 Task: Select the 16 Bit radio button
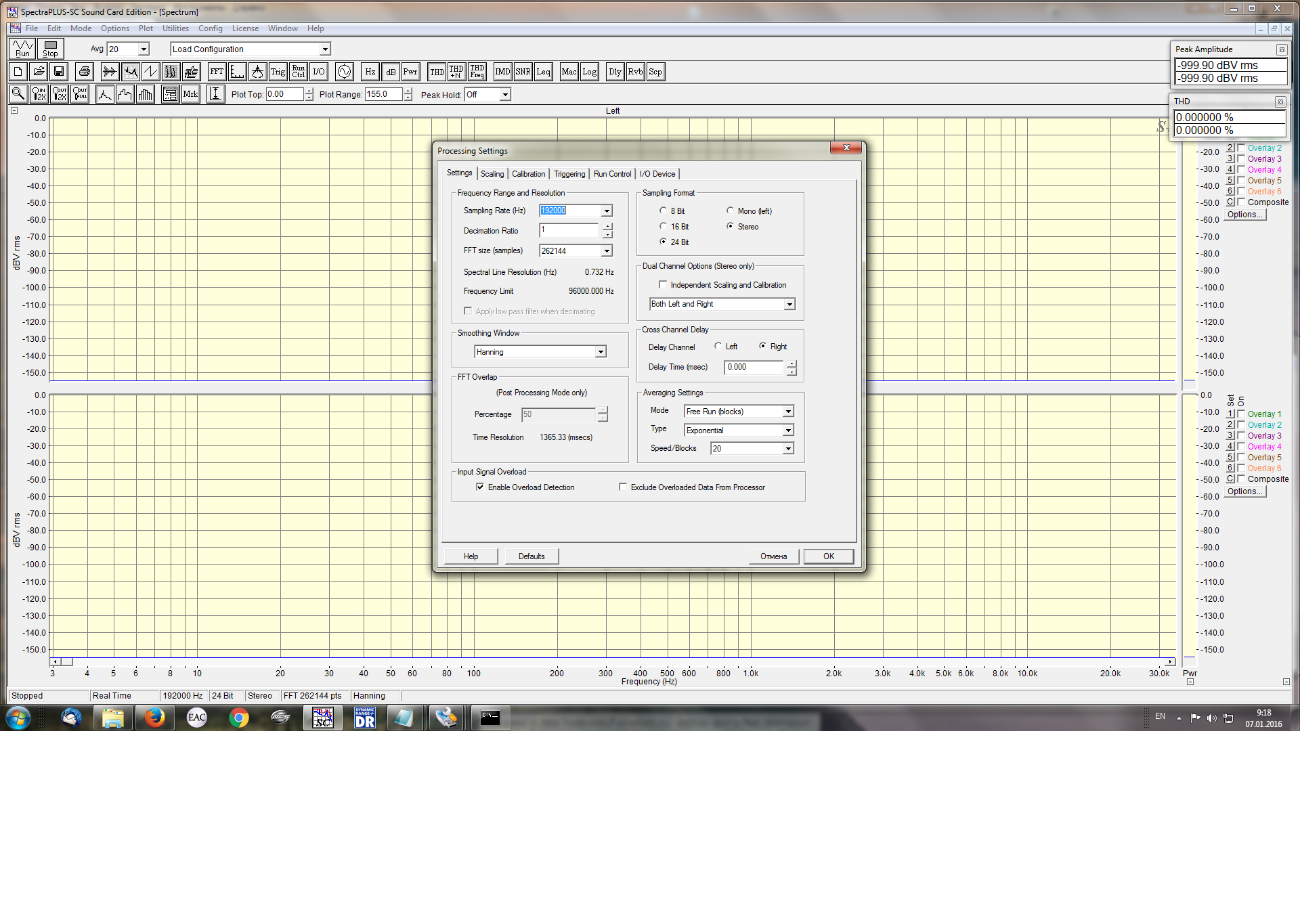[663, 226]
